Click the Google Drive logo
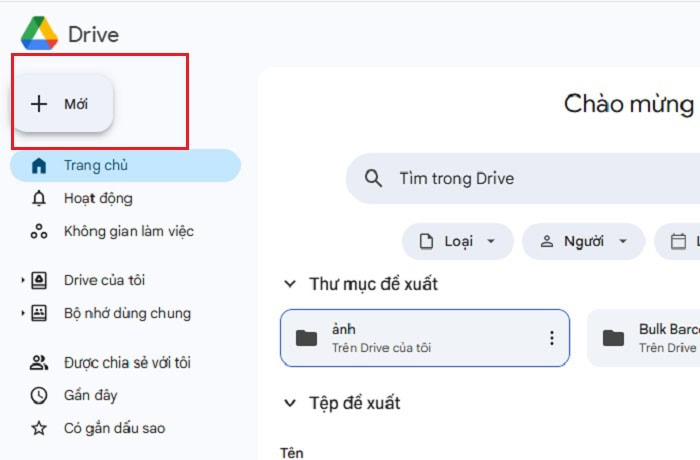 point(40,34)
